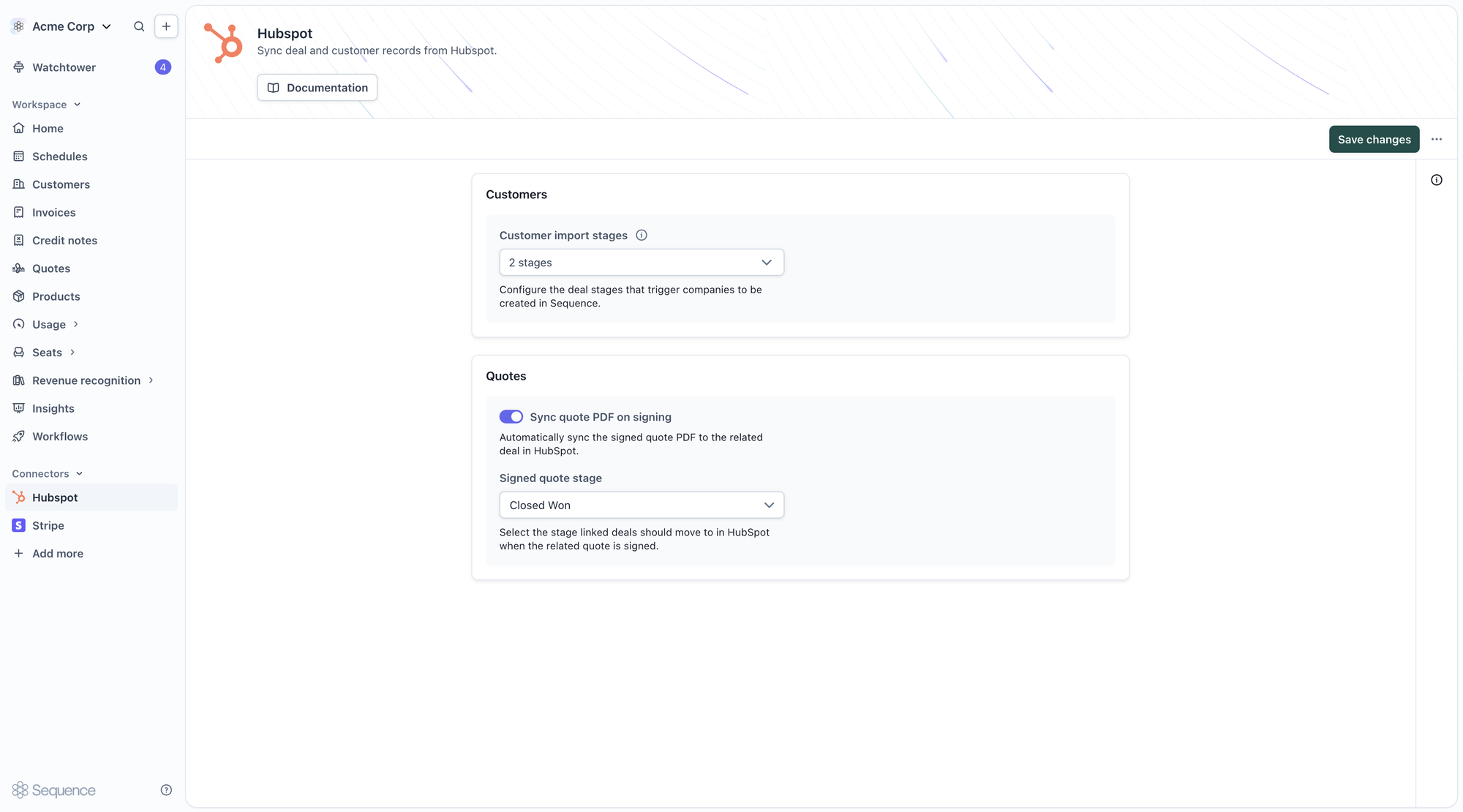Click the Quotes icon in sidebar
This screenshot has height=812, width=1463.
point(19,268)
